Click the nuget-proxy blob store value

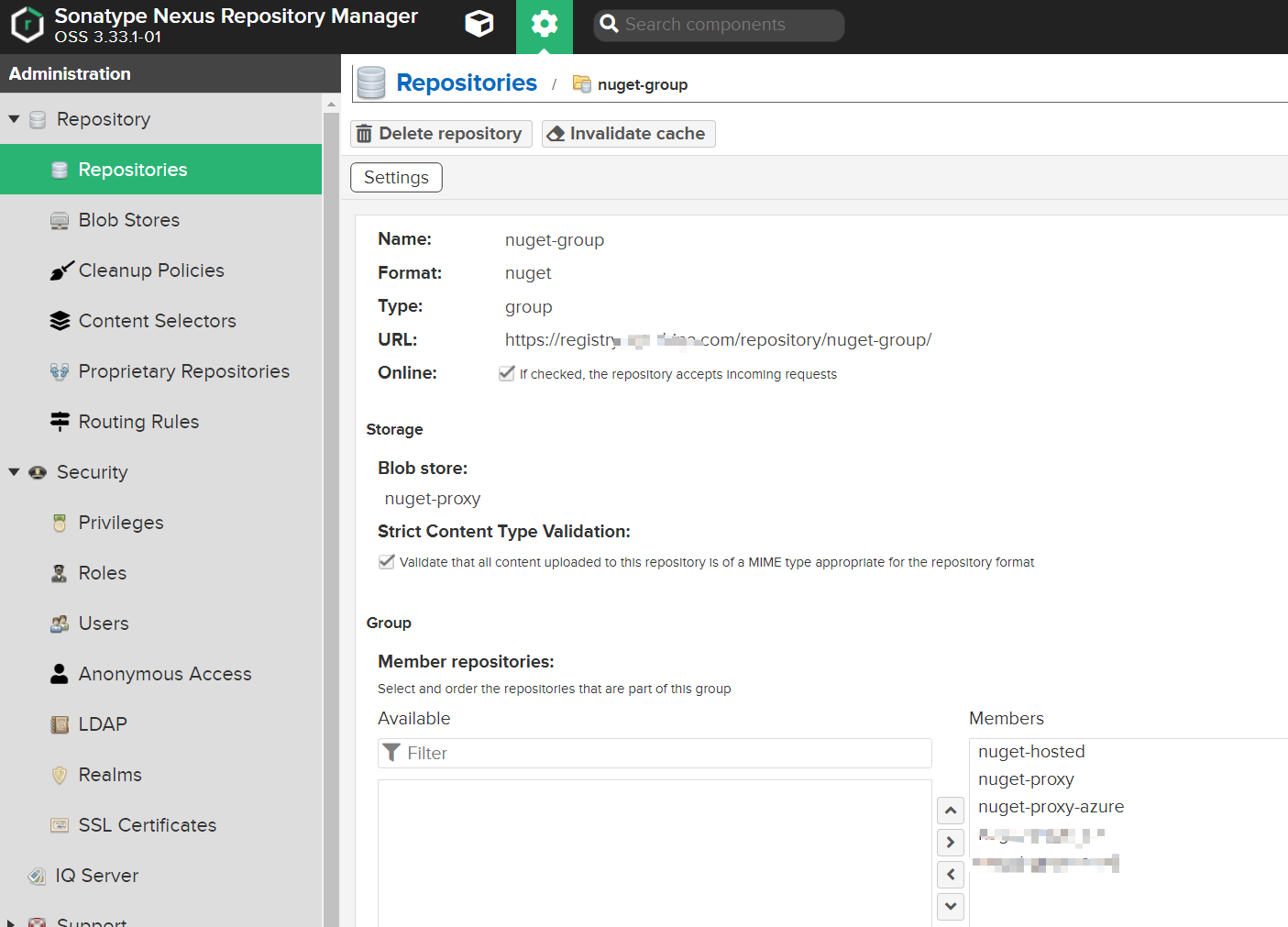pos(433,499)
